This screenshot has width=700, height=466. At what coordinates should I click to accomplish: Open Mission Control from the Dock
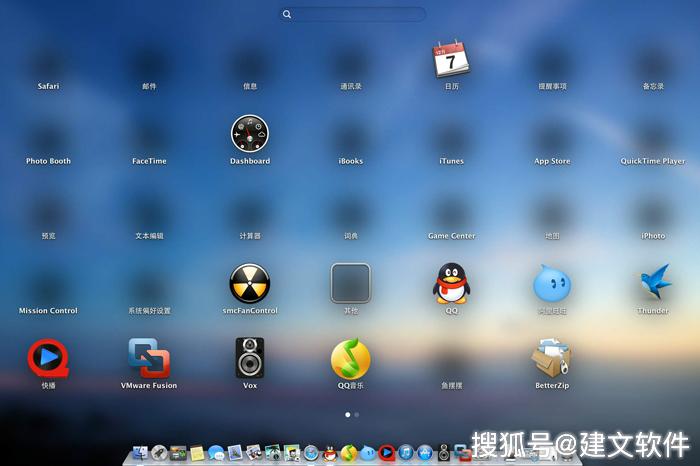[x=178, y=453]
